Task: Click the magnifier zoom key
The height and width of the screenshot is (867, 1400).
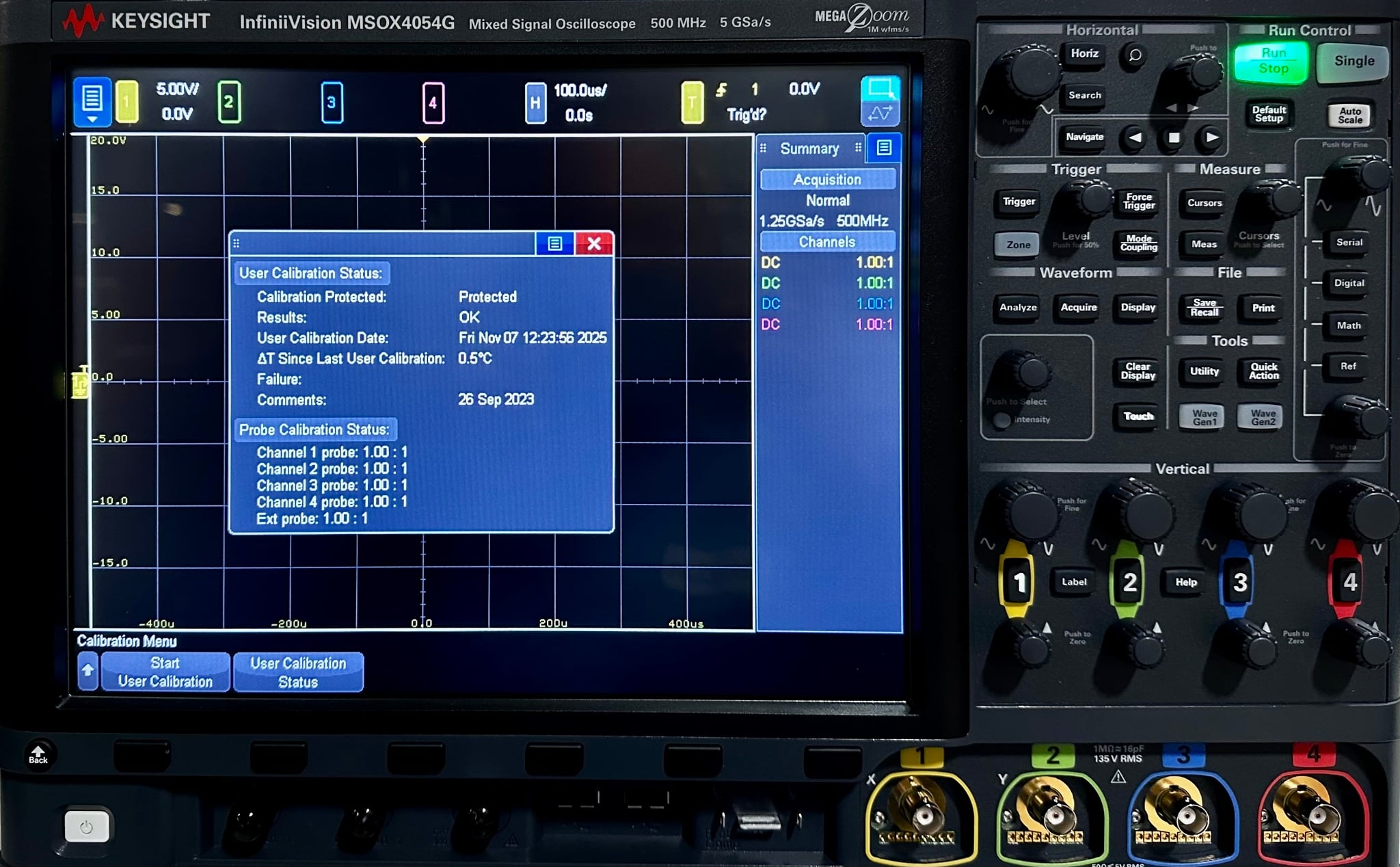Action: pyautogui.click(x=1135, y=55)
